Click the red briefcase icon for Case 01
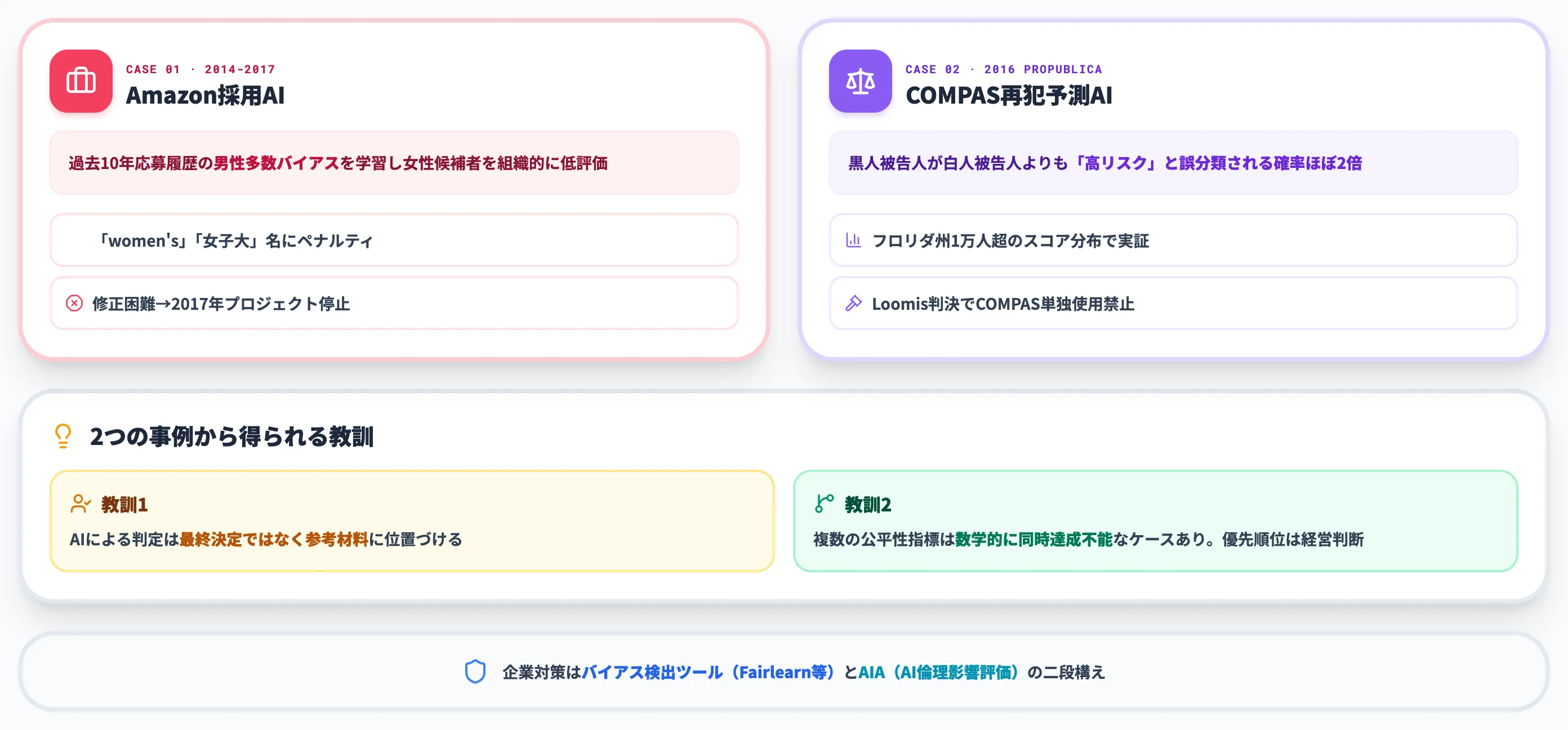This screenshot has height=730, width=1568. [x=81, y=81]
